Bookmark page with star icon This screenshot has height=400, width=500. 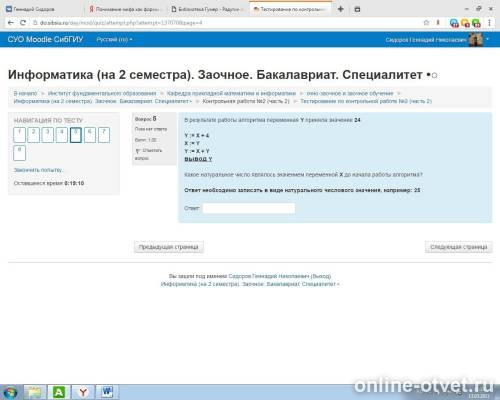tap(426, 23)
